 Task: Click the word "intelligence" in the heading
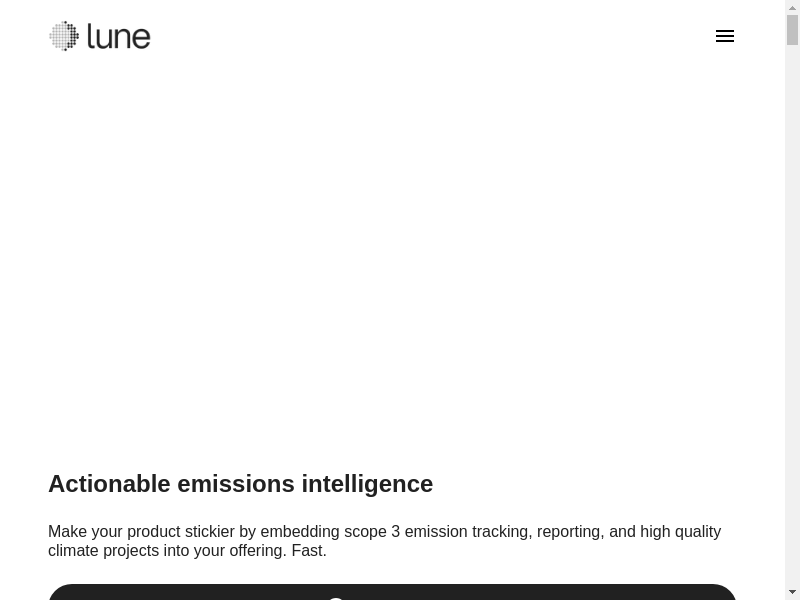point(367,484)
